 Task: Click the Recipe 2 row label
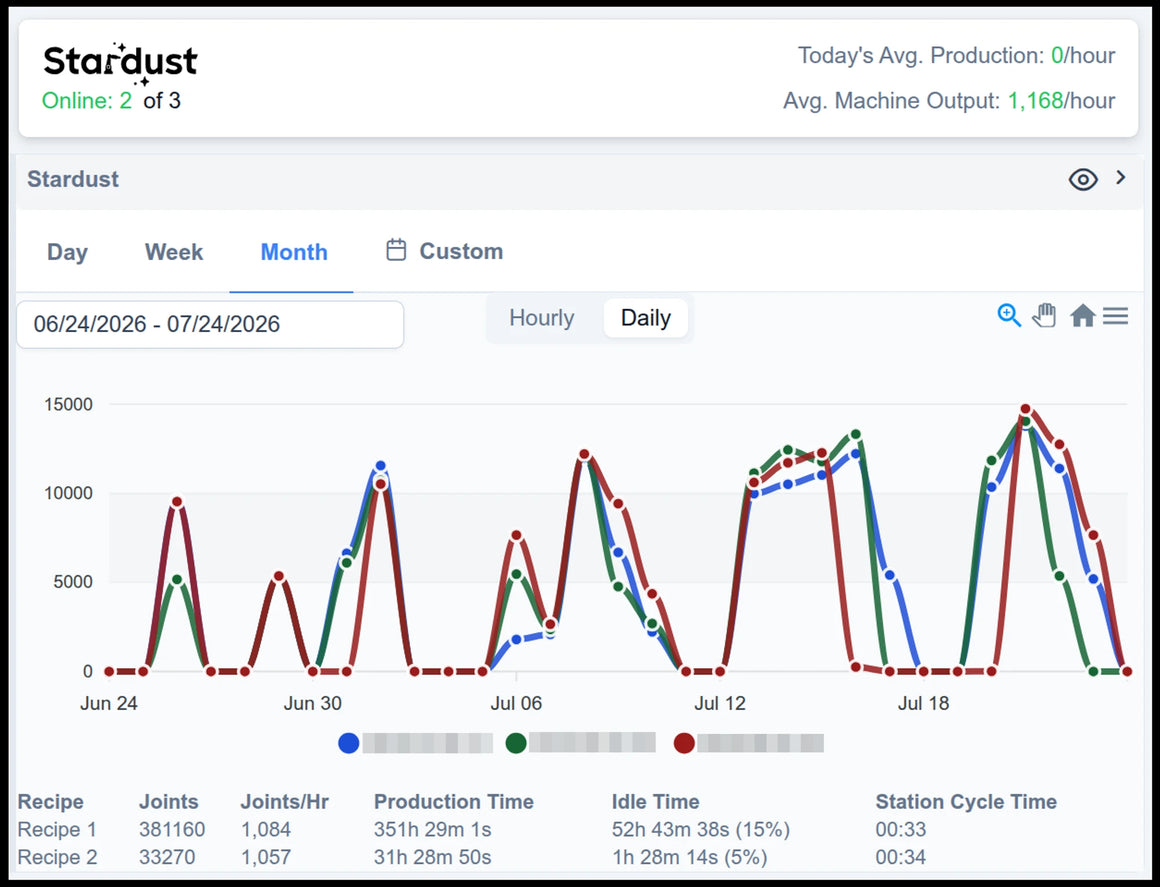click(x=57, y=857)
